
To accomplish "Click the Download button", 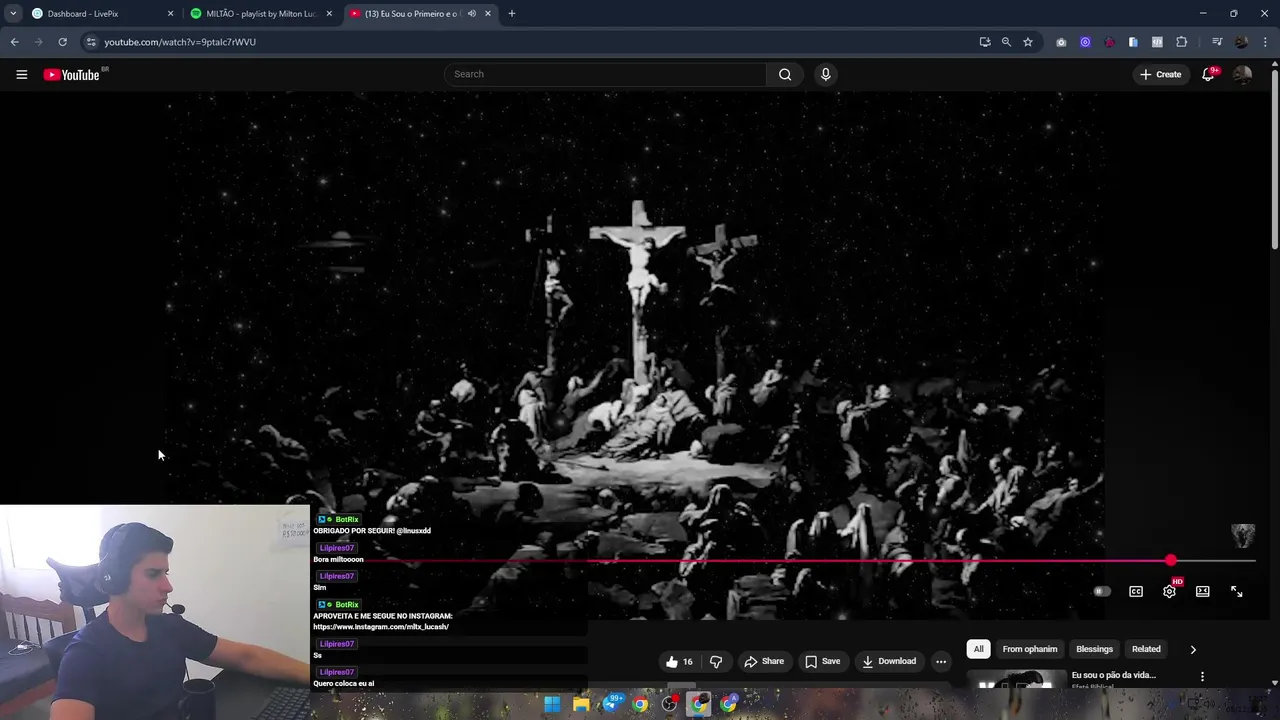I will (x=889, y=661).
